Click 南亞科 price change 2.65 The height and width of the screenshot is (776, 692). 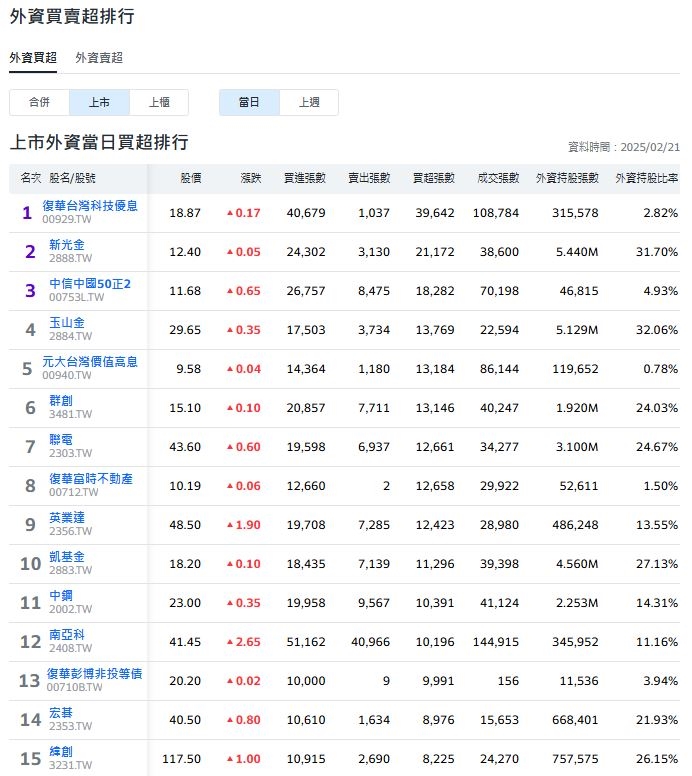coord(244,642)
